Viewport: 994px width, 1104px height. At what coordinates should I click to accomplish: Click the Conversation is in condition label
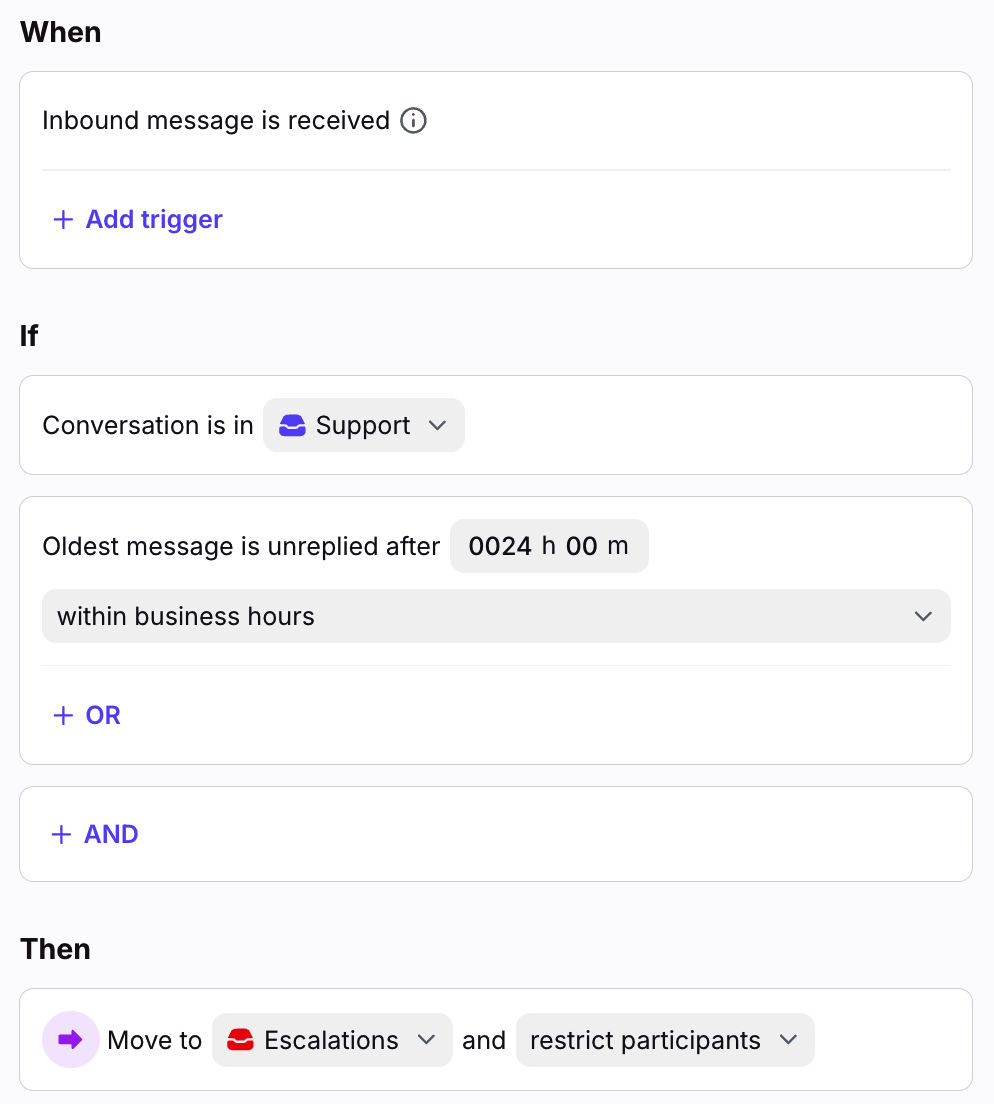tap(148, 426)
